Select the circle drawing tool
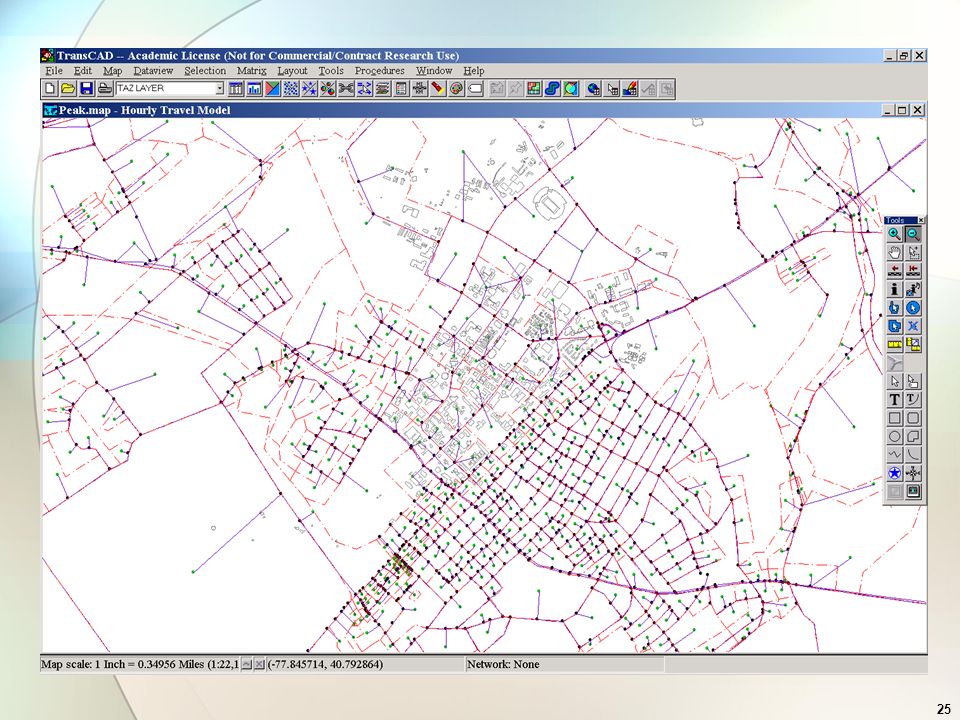Image resolution: width=960 pixels, height=720 pixels. pos(894,437)
